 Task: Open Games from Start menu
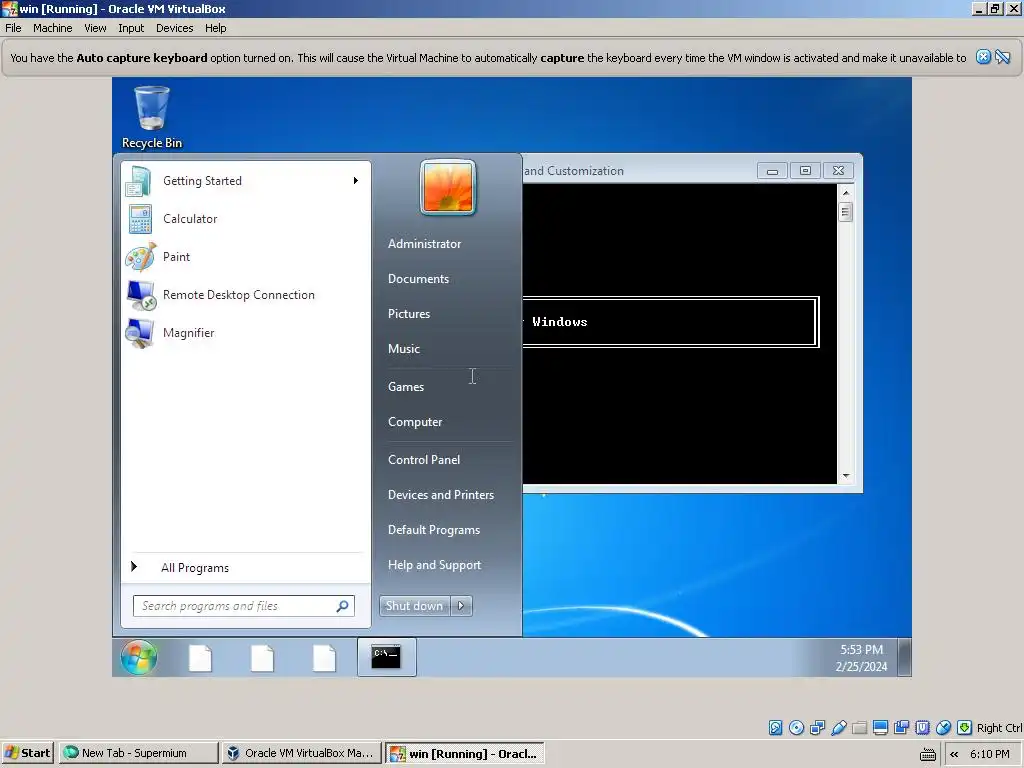pos(406,387)
